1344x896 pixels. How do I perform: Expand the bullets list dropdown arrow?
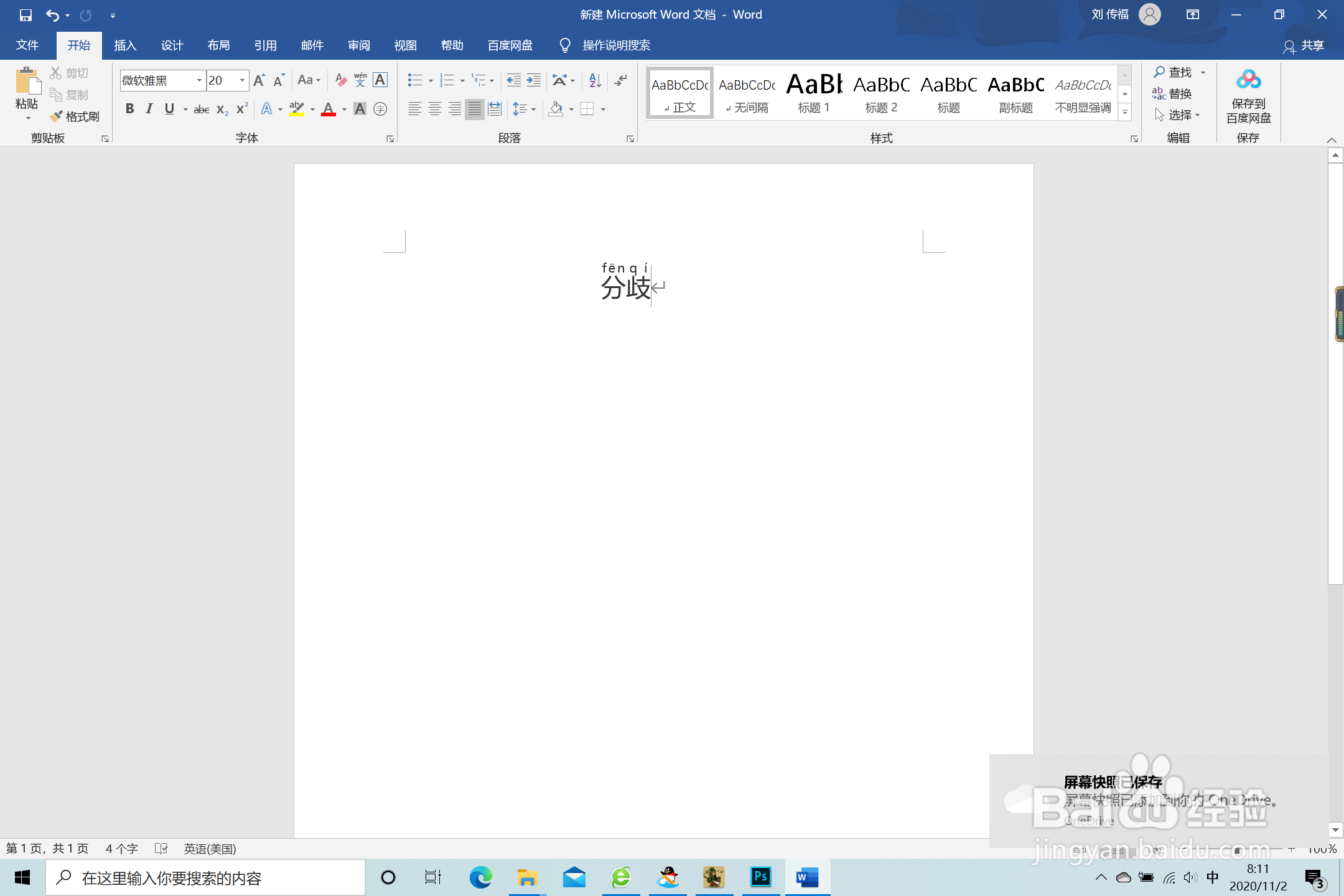pyautogui.click(x=430, y=81)
